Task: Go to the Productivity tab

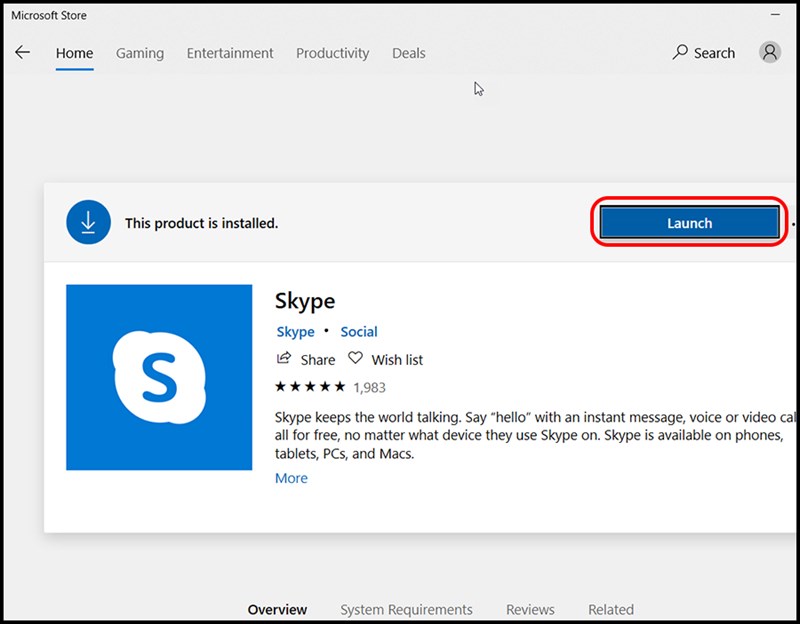Action: 333,53
